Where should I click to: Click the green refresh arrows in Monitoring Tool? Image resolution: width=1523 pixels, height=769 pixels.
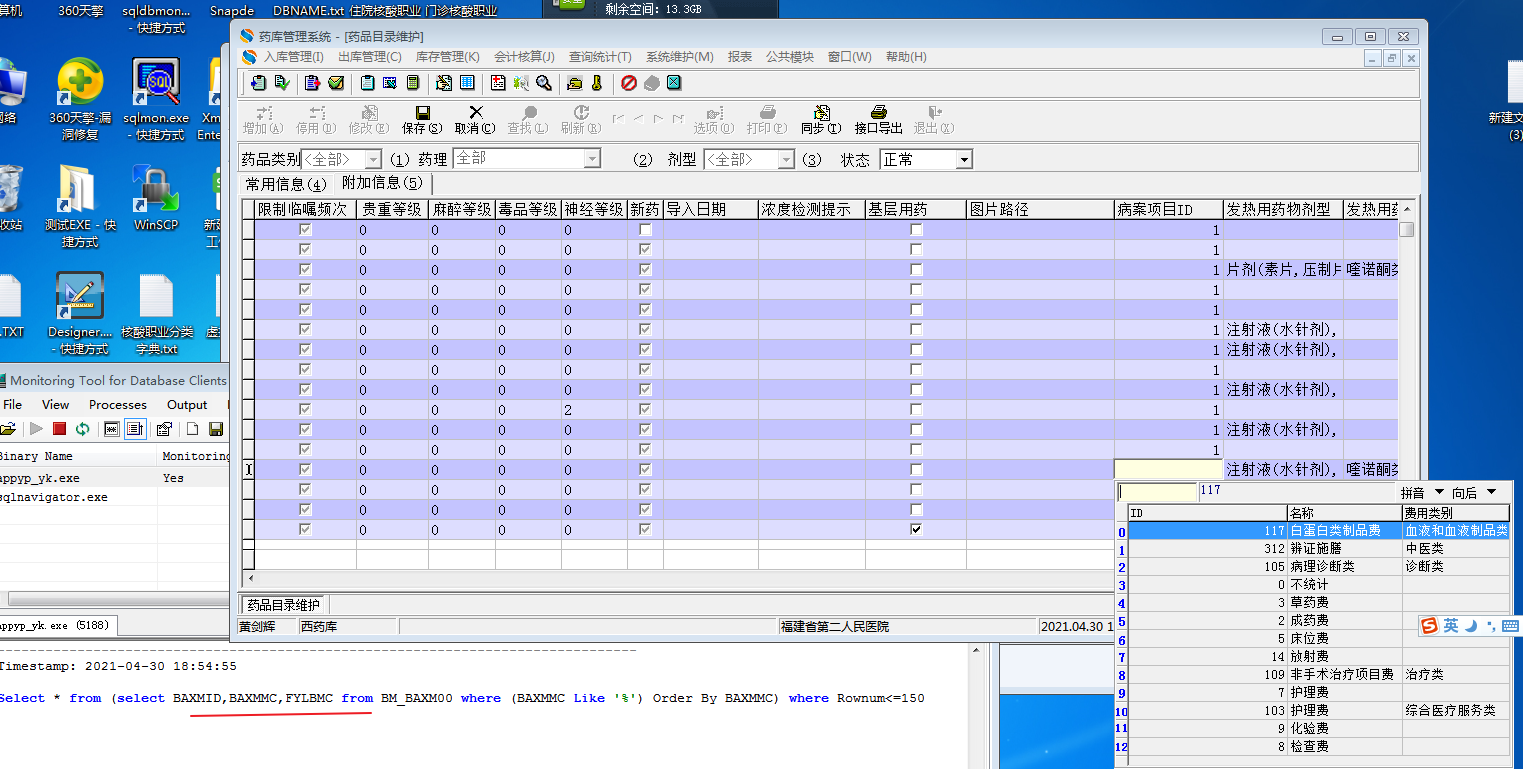click(x=82, y=429)
